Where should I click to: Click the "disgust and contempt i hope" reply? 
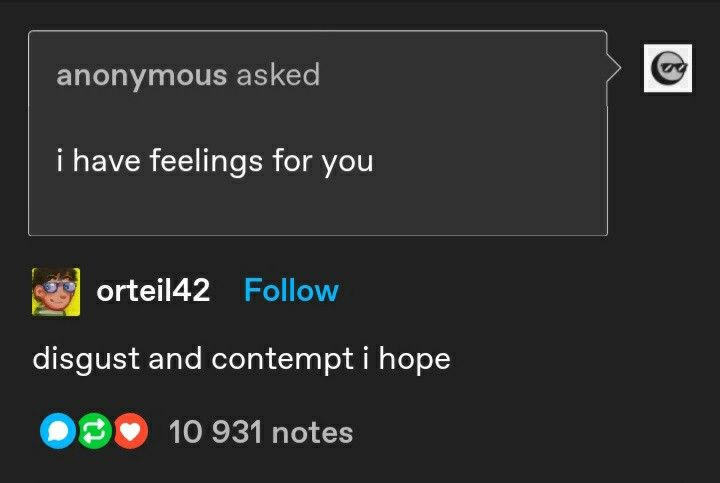[242, 360]
